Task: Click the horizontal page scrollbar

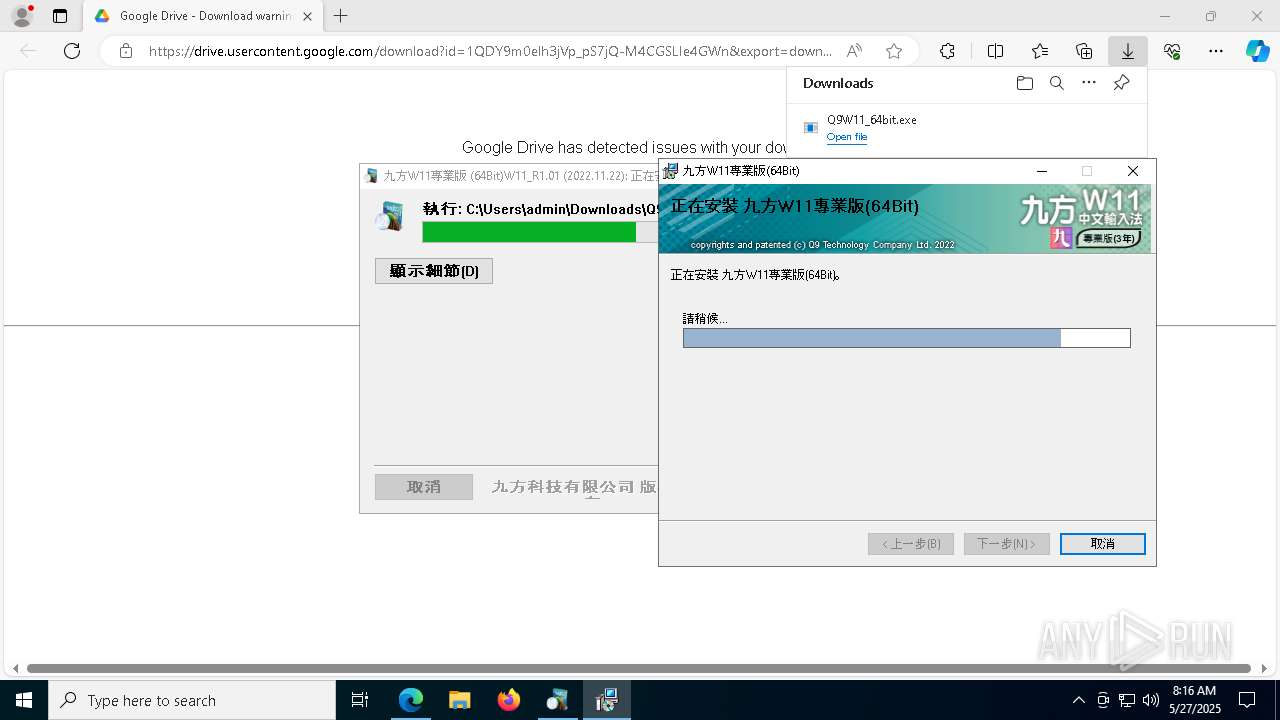Action: coord(639,668)
